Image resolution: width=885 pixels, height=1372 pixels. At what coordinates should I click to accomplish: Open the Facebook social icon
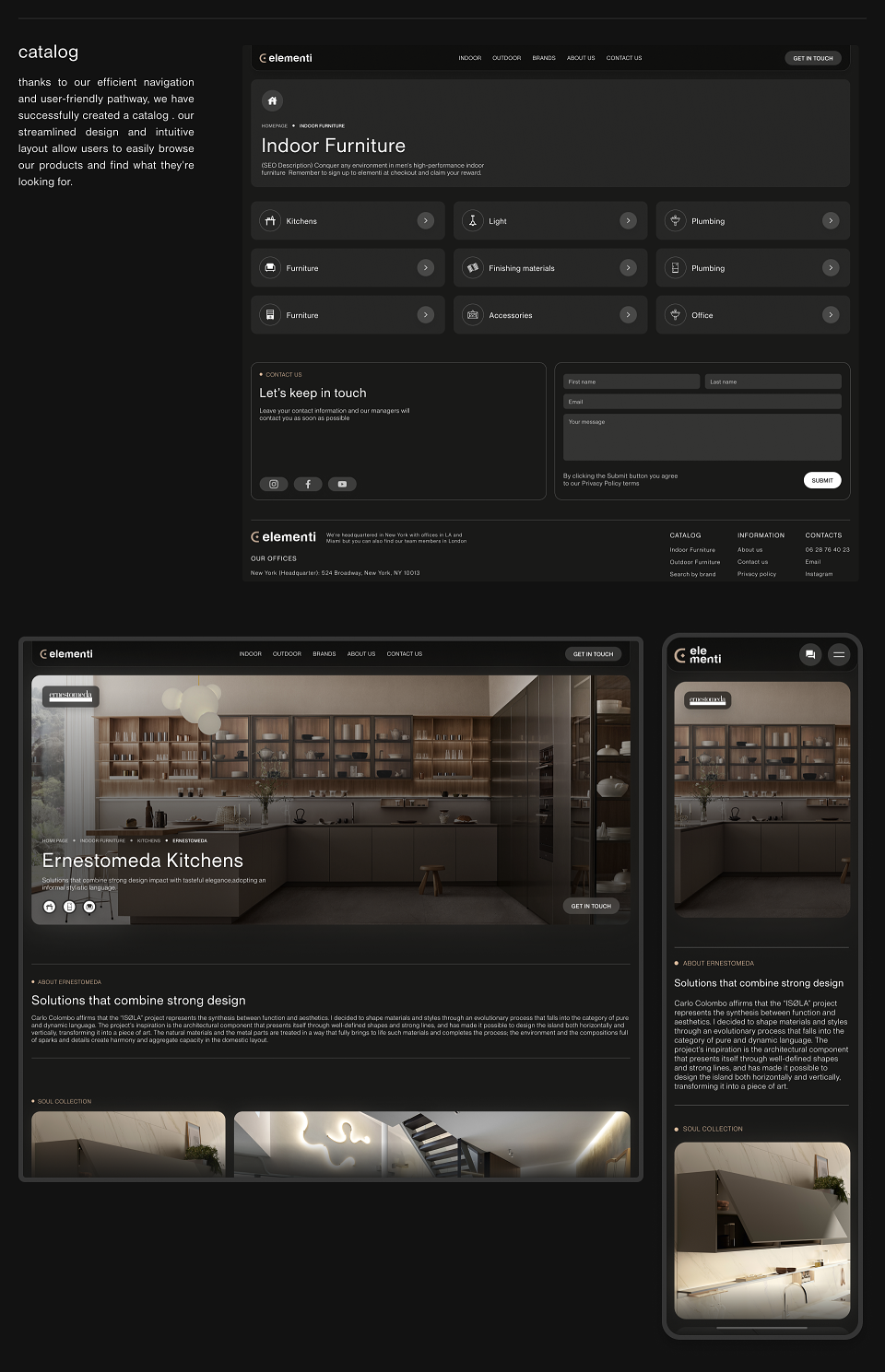coord(308,484)
